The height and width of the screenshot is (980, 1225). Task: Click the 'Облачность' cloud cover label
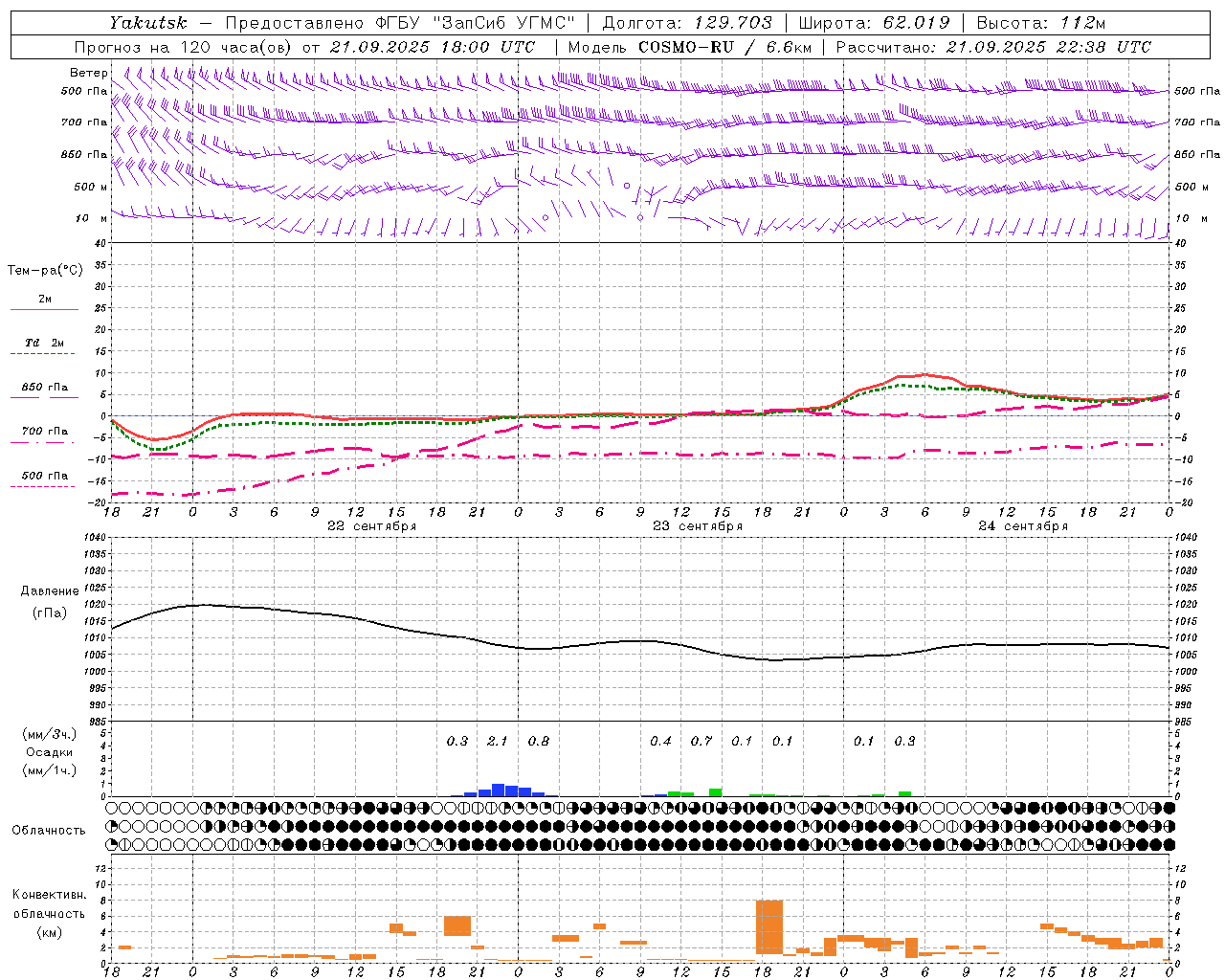pos(49,830)
